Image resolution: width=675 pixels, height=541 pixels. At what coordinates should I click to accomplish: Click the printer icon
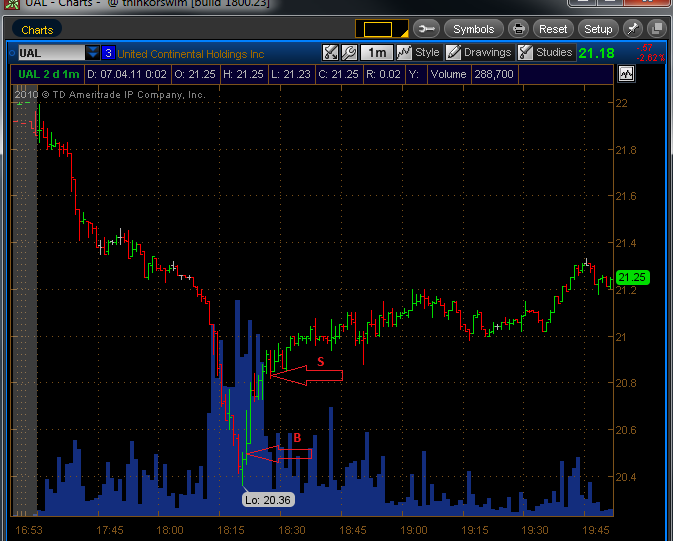[x=518, y=29]
